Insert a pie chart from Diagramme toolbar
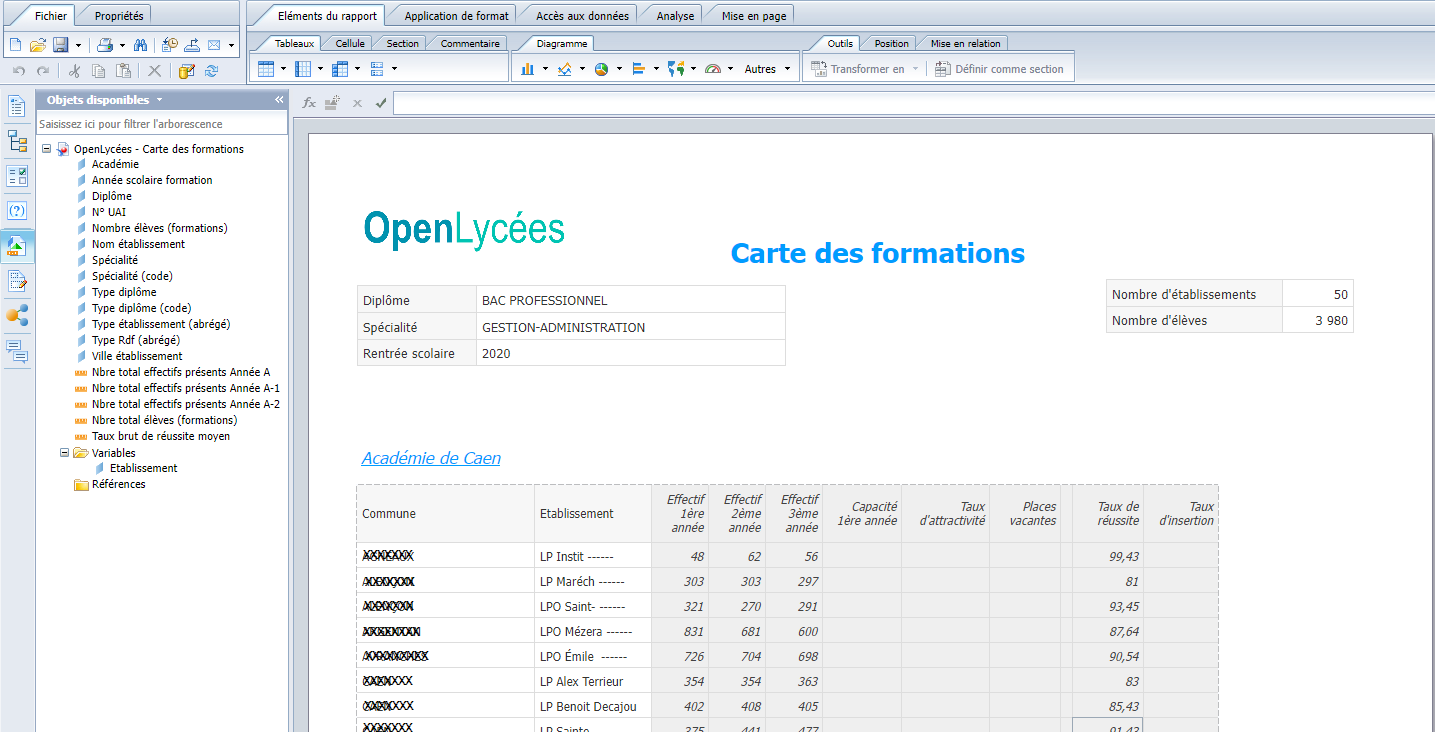 (601, 69)
